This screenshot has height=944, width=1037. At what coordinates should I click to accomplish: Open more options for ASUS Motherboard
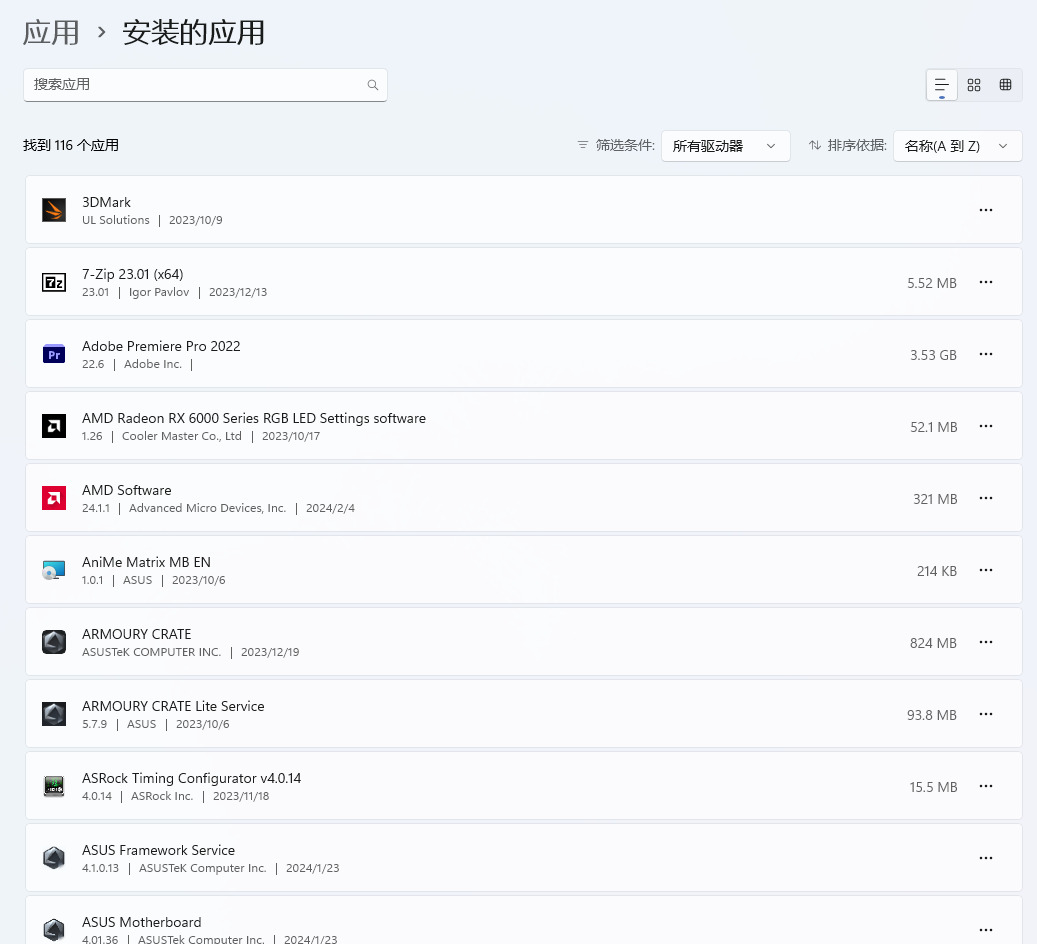(986, 930)
